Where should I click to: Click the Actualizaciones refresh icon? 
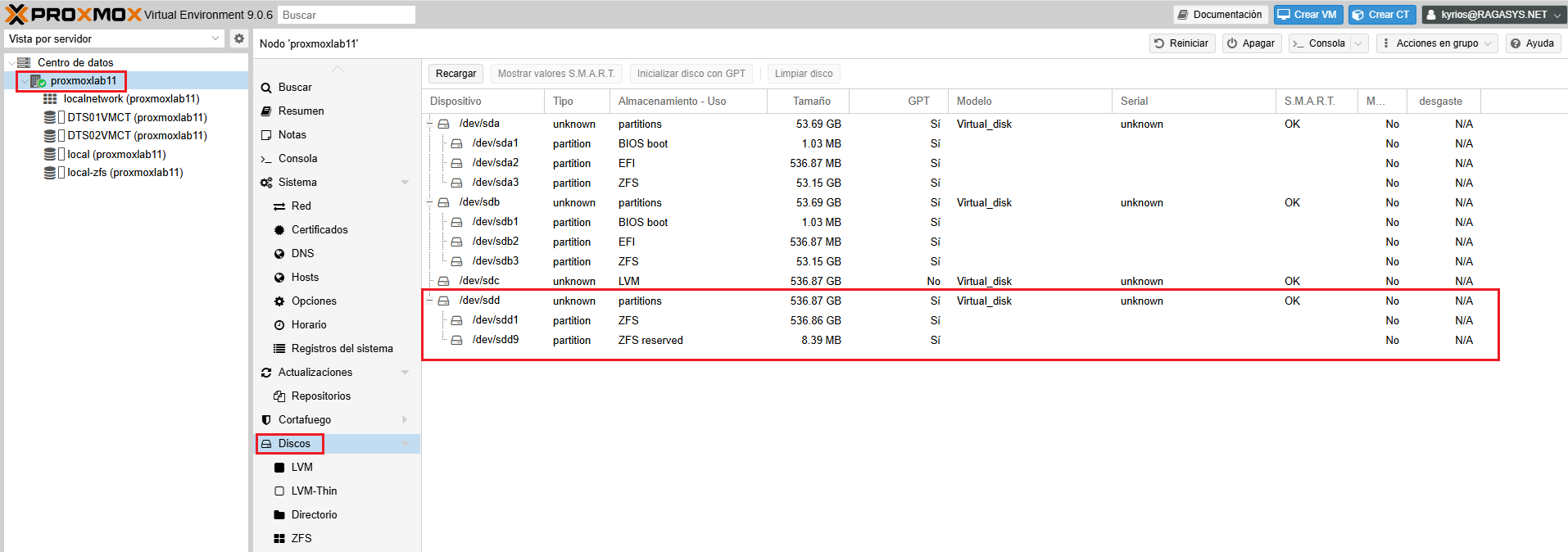266,372
